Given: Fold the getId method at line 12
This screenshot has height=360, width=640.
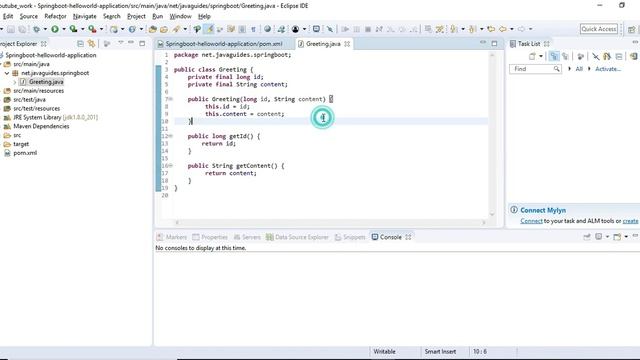Looking at the screenshot, I should click(x=171, y=136).
